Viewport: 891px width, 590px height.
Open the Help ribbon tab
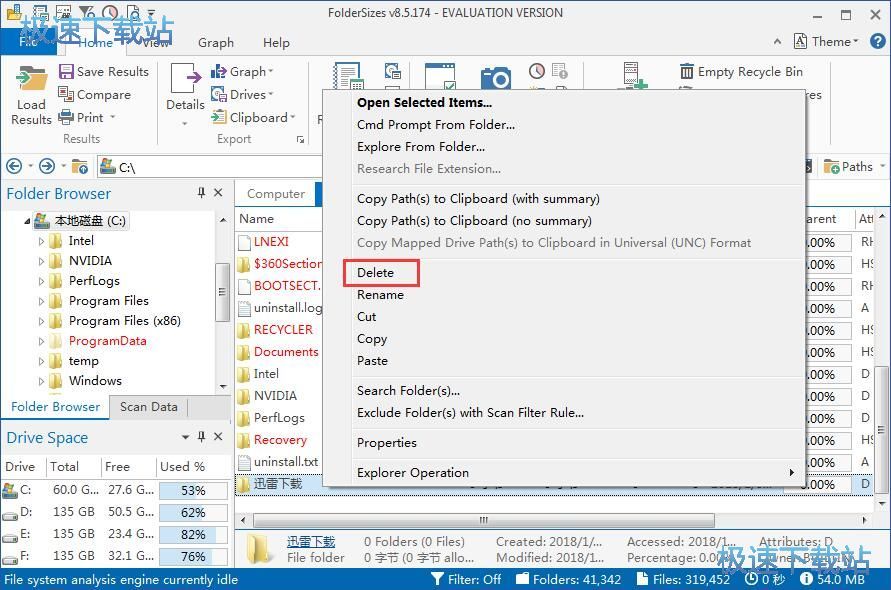[276, 43]
